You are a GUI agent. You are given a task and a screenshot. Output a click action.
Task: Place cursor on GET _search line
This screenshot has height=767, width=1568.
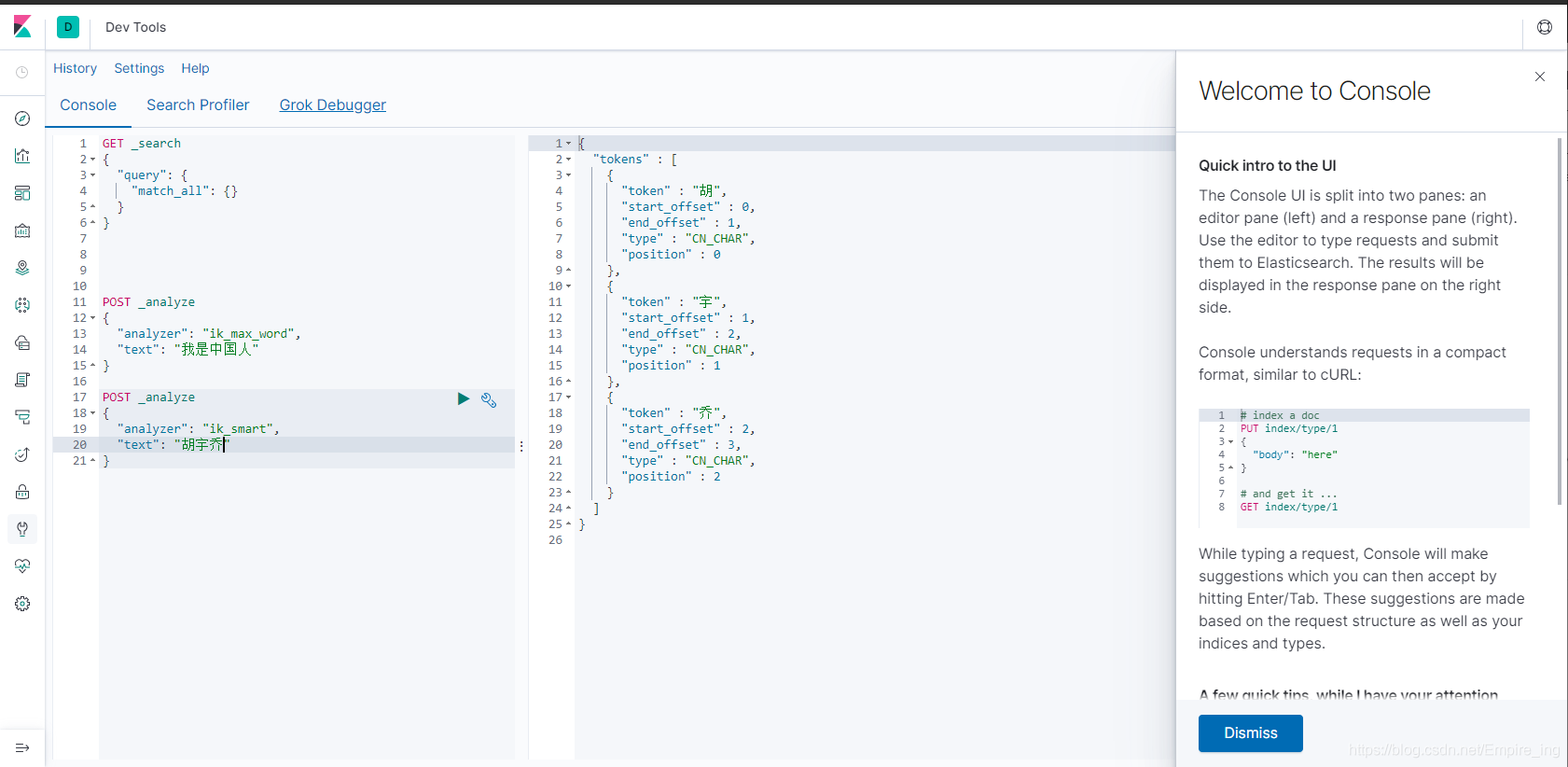(x=142, y=144)
